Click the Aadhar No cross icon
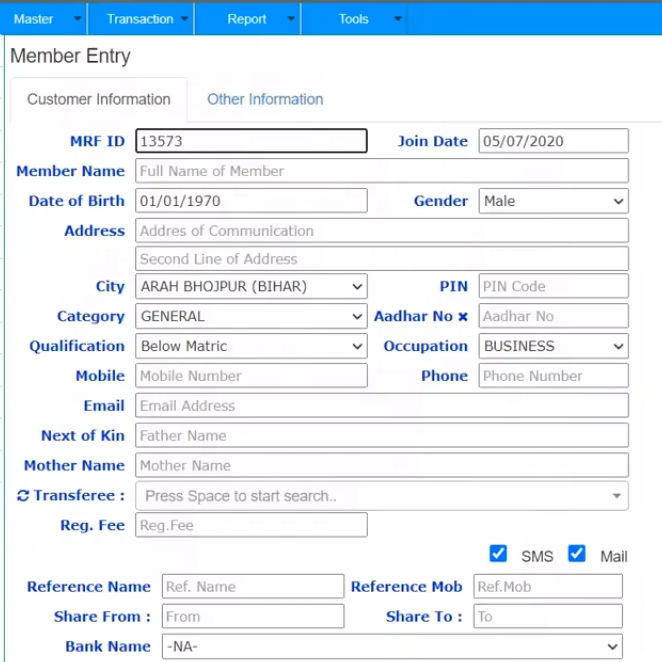This screenshot has height=662, width=662. [463, 317]
